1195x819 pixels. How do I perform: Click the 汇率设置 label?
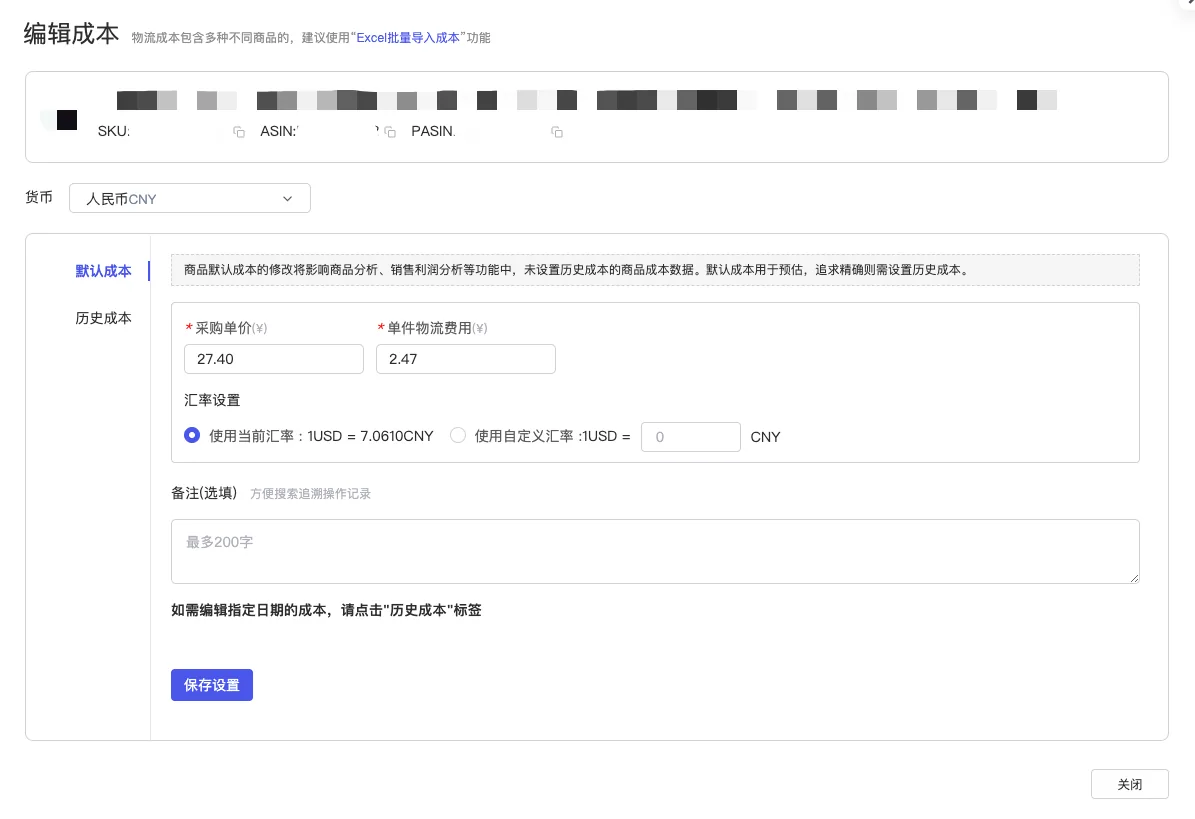(x=212, y=400)
